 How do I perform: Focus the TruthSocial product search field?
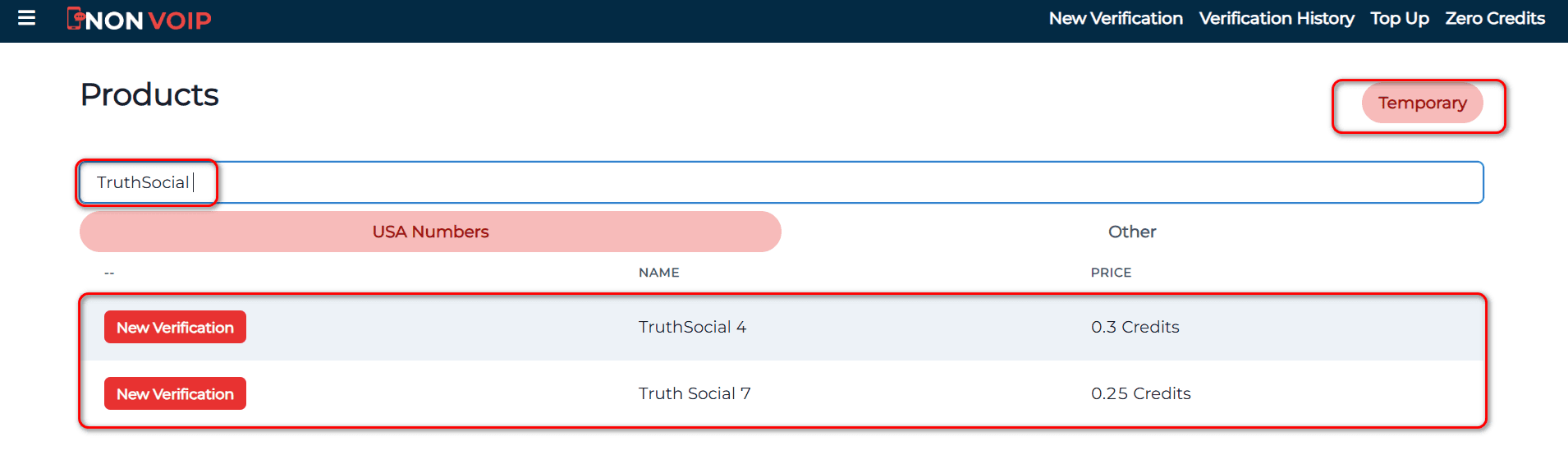[x=782, y=182]
